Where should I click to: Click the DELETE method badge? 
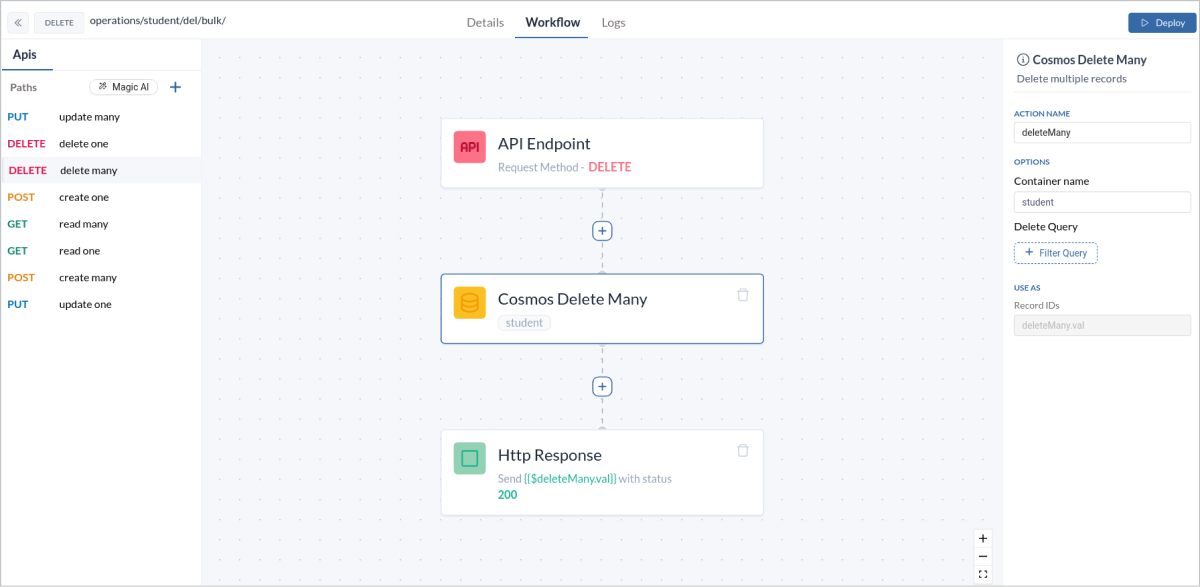[59, 22]
